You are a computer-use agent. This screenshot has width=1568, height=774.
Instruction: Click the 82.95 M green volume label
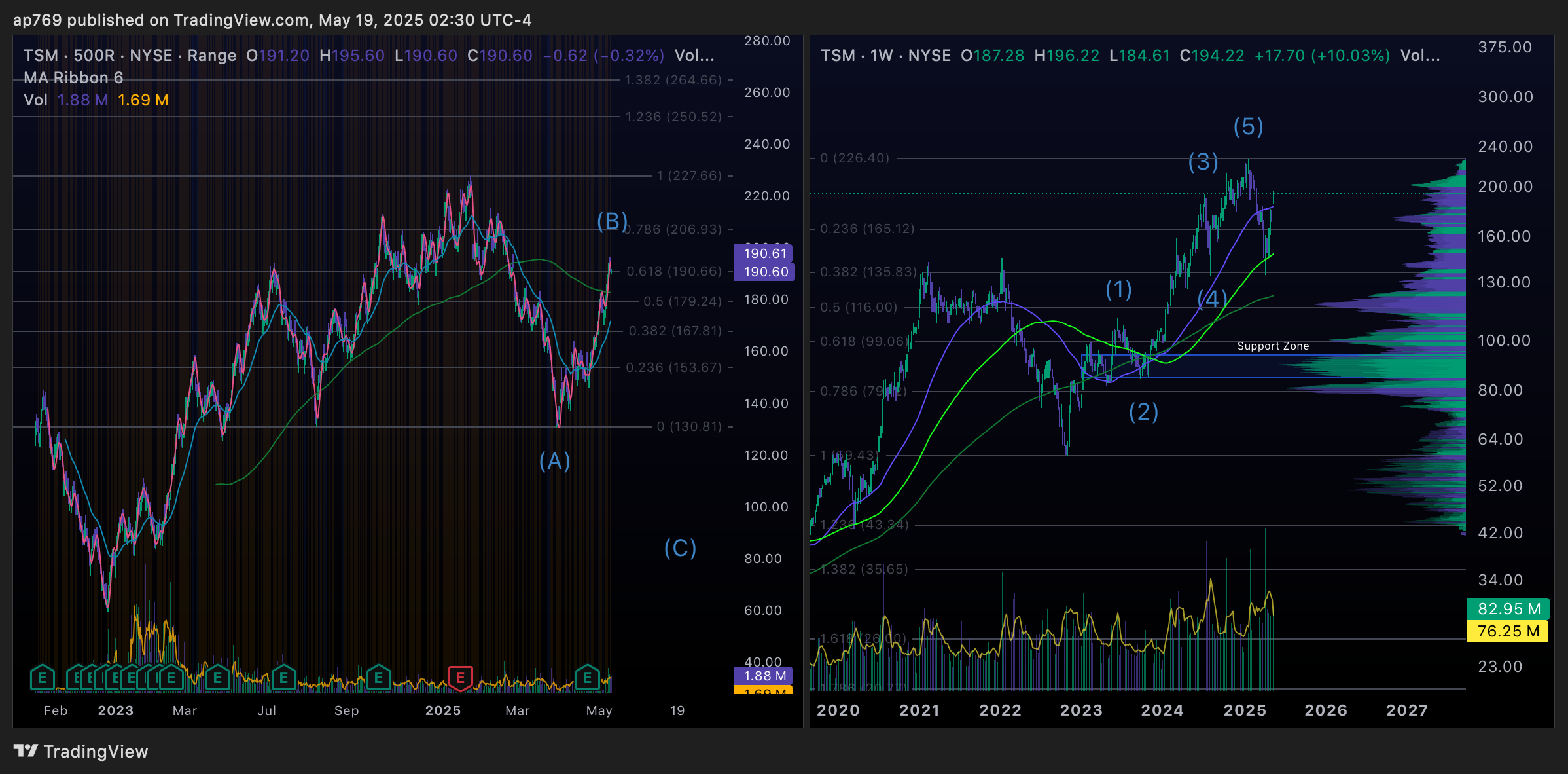pyautogui.click(x=1508, y=608)
